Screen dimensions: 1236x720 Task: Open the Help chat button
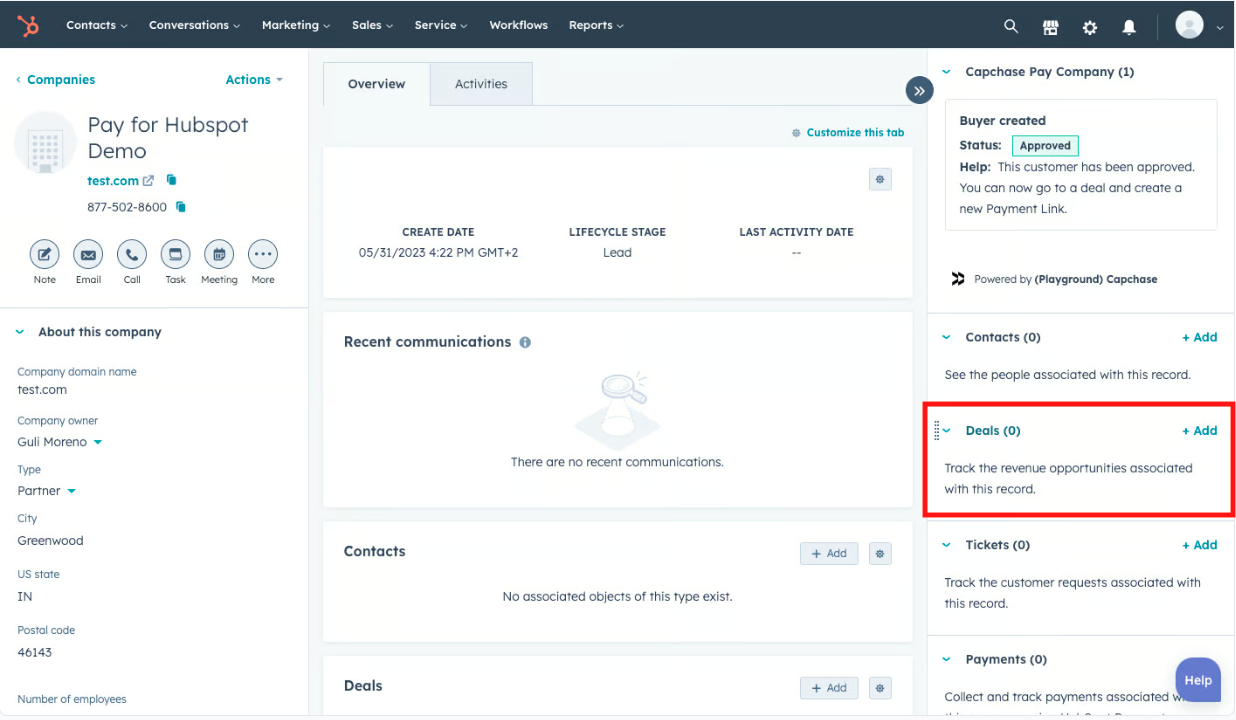click(1198, 680)
